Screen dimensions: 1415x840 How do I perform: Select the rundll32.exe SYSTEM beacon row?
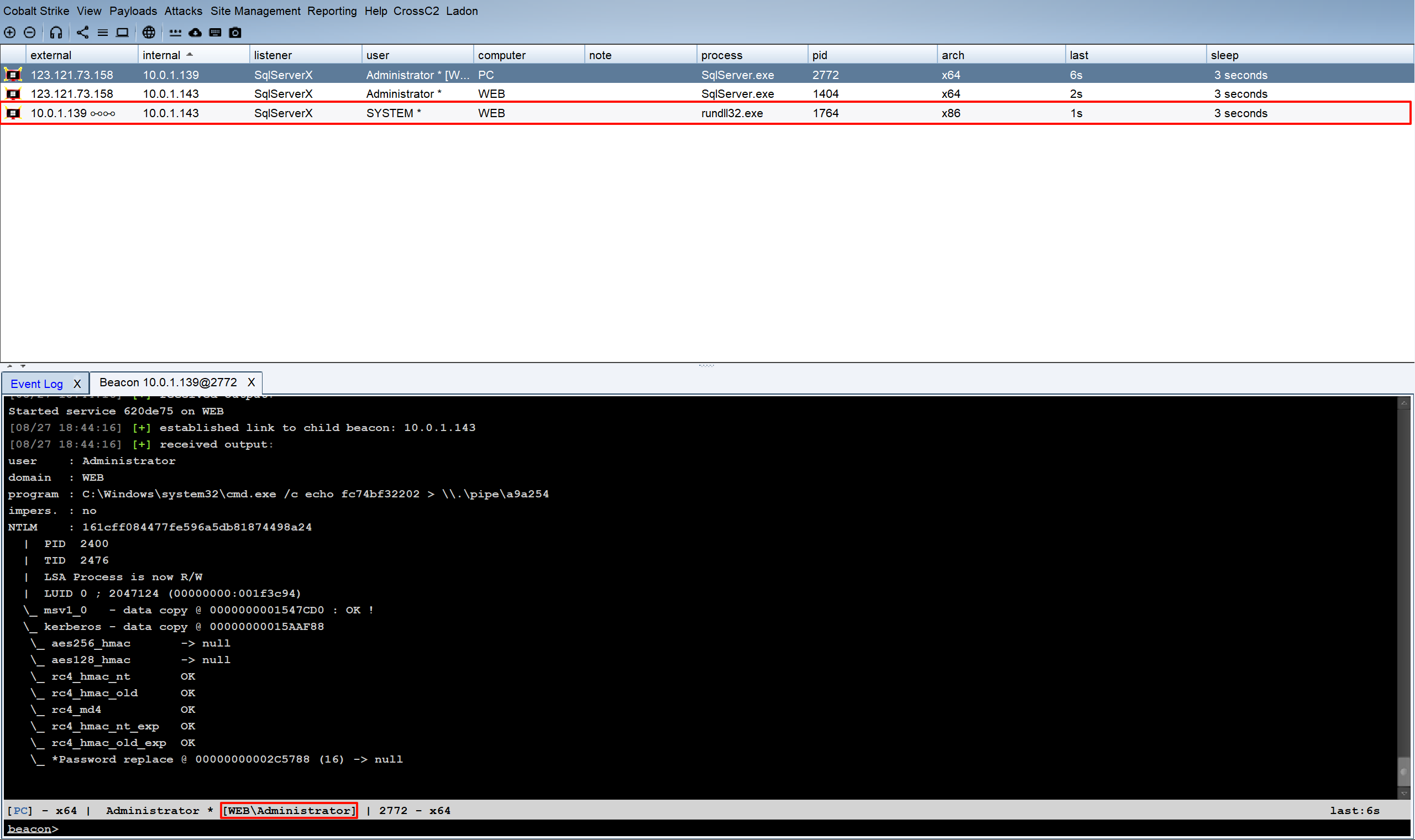coord(566,113)
